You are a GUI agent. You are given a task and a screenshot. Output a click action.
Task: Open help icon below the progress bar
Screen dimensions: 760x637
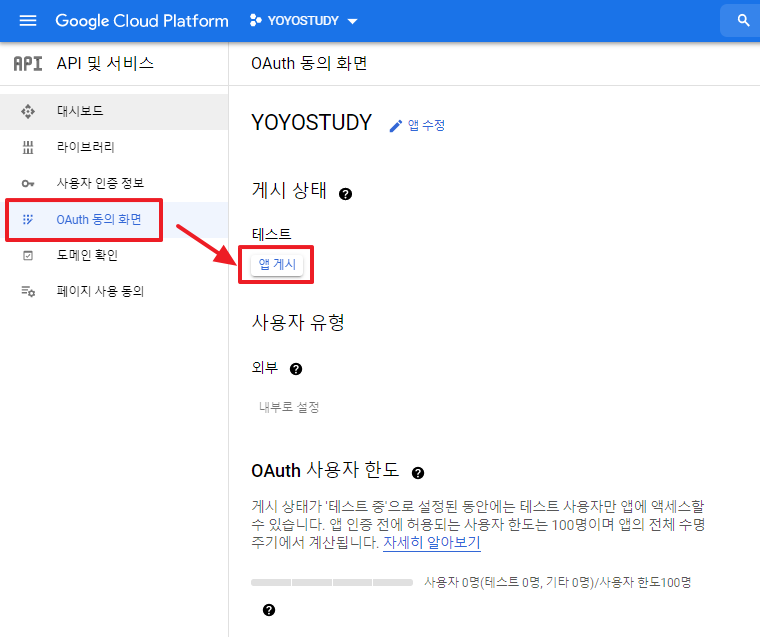(269, 610)
